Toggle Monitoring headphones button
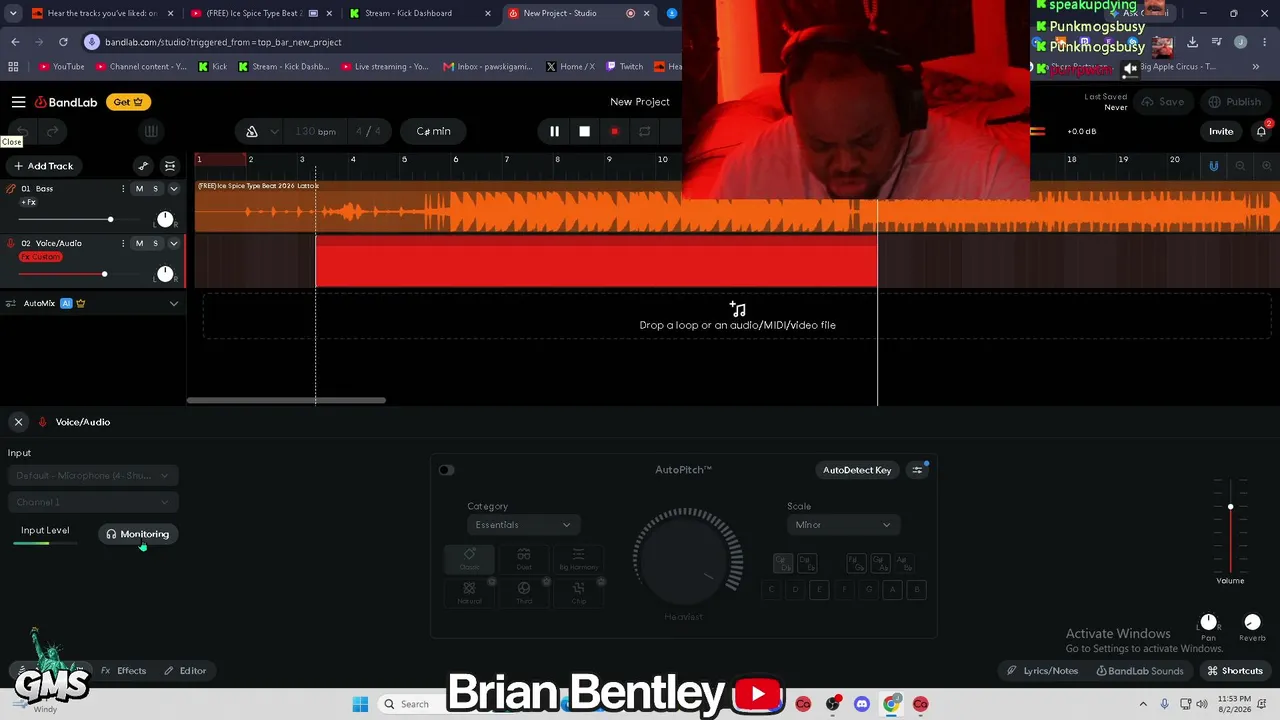This screenshot has width=1280, height=720. tap(138, 534)
